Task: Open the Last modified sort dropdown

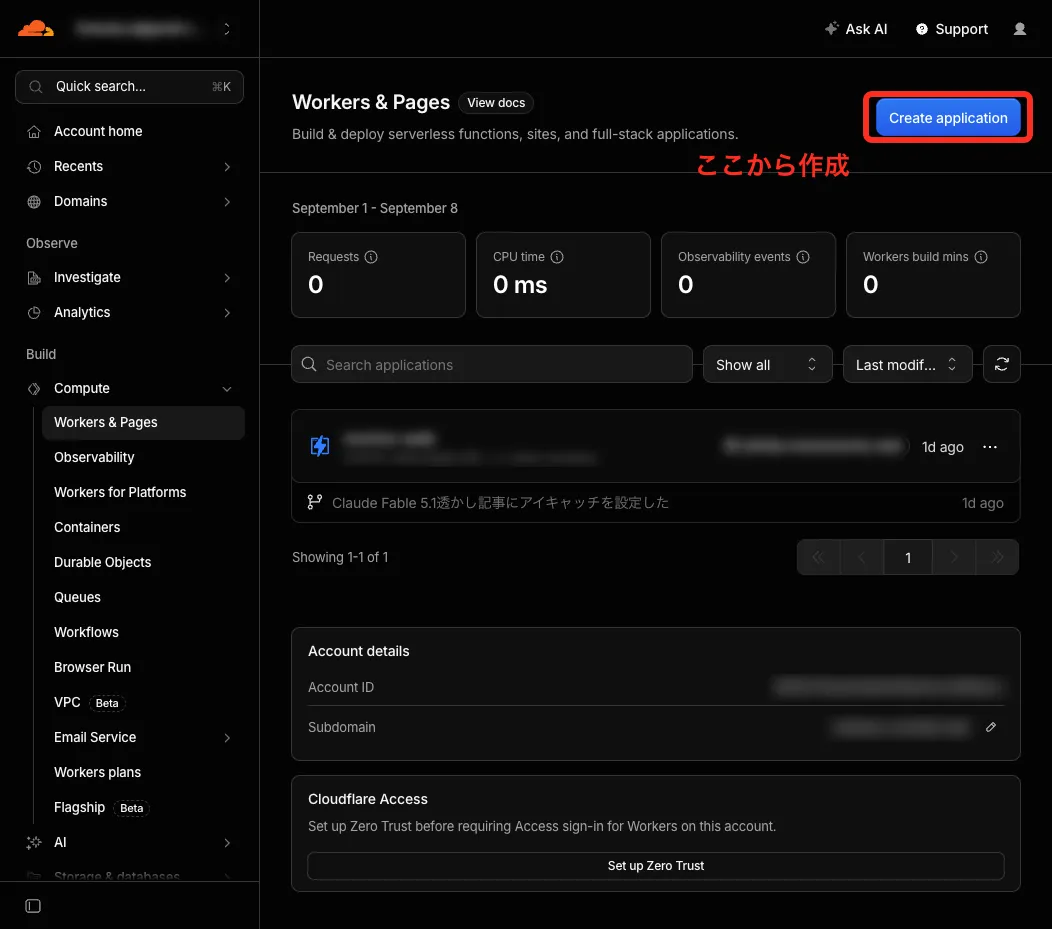Action: click(907, 364)
